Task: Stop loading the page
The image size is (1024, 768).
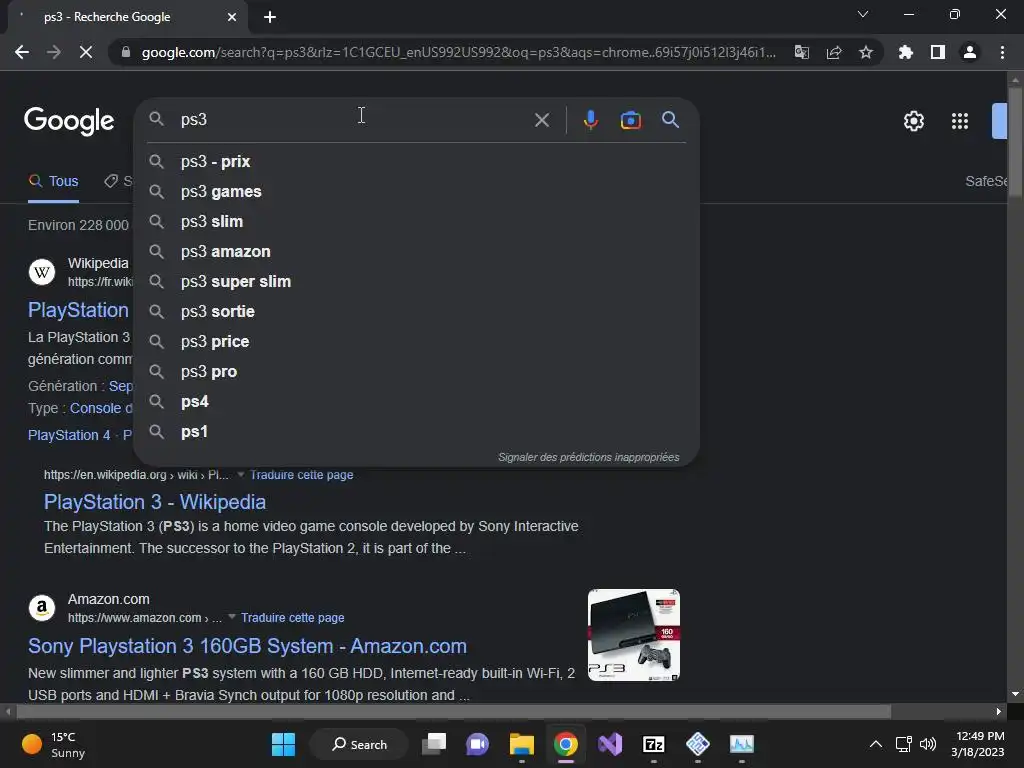Action: [86, 52]
